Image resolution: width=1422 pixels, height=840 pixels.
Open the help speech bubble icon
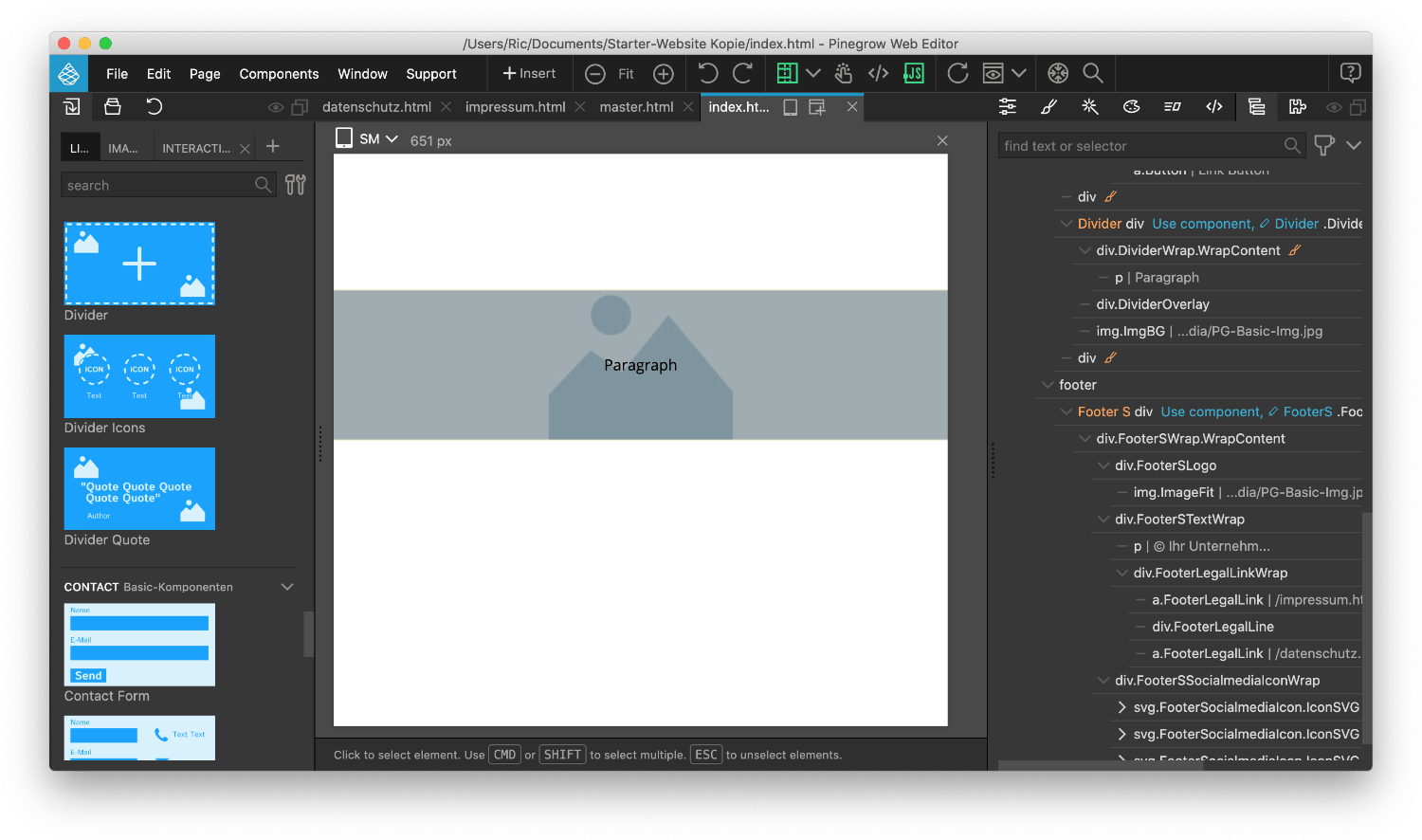tap(1351, 73)
